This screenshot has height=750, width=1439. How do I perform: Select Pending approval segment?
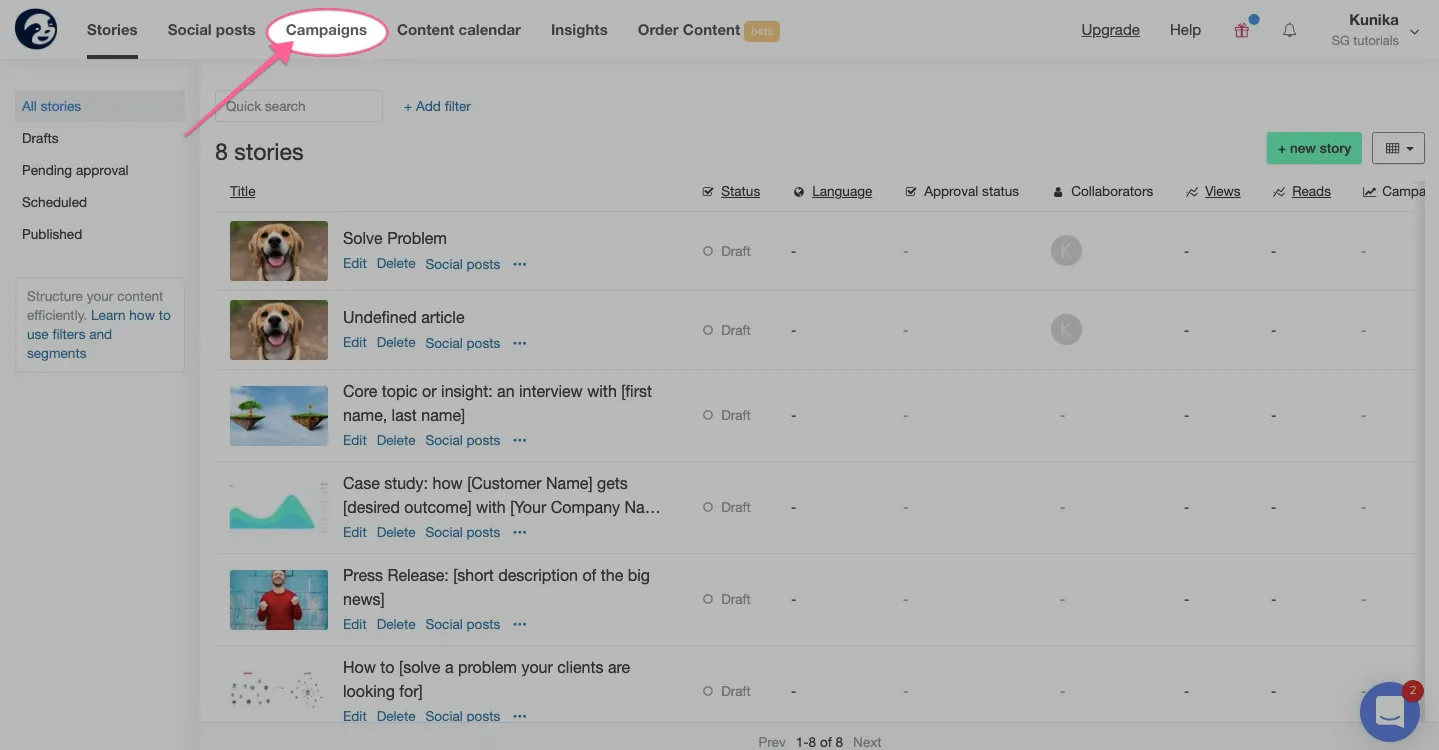[75, 170]
